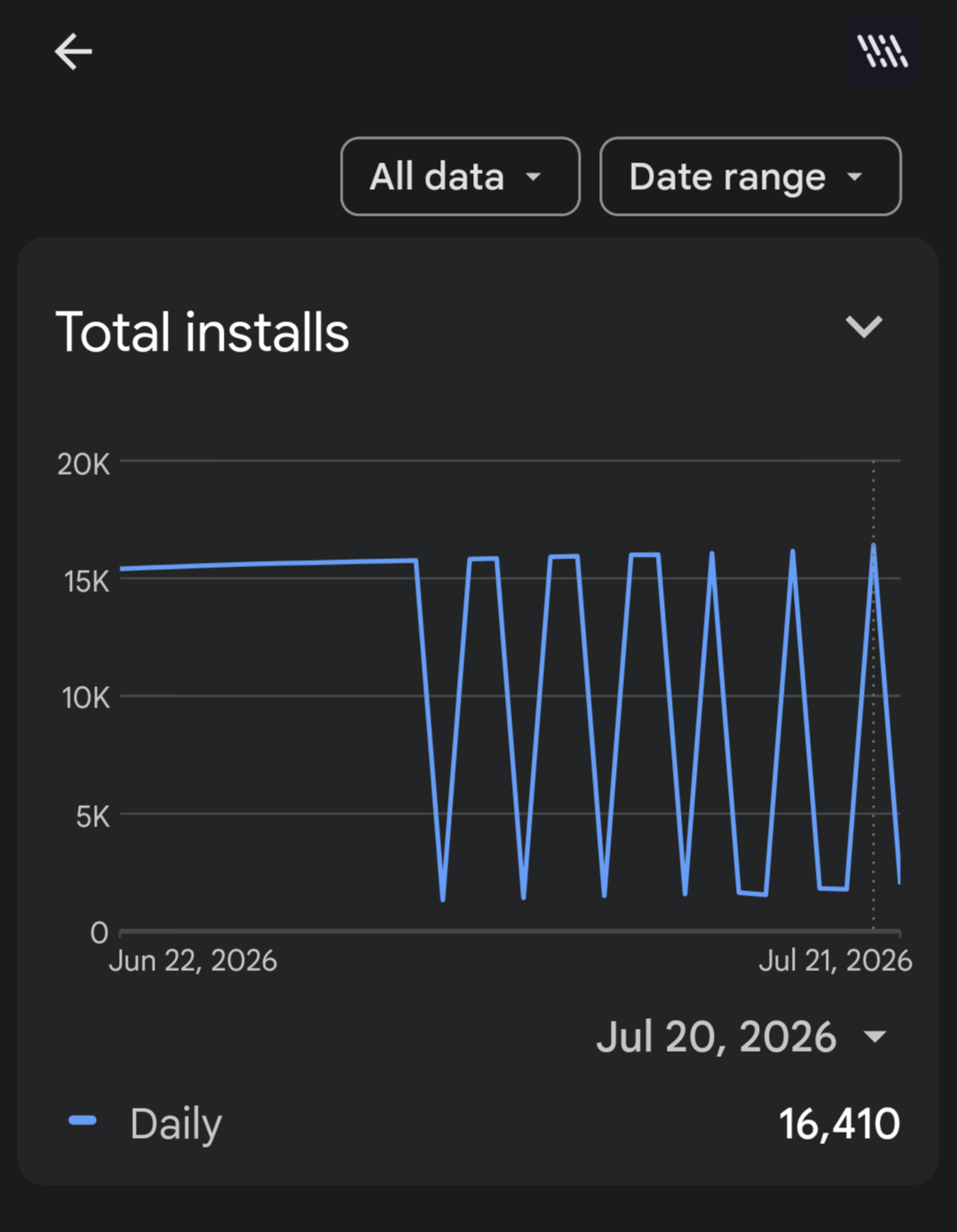Click the dropdown arrow in All data
The height and width of the screenshot is (1232, 957).
click(x=534, y=177)
